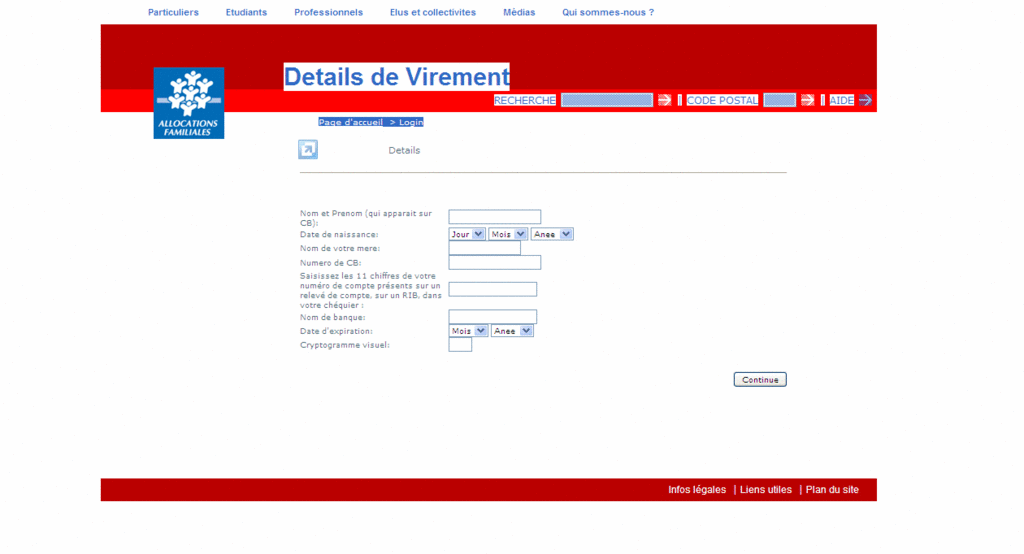Click the Continue button
This screenshot has width=1024, height=554.
pos(760,380)
